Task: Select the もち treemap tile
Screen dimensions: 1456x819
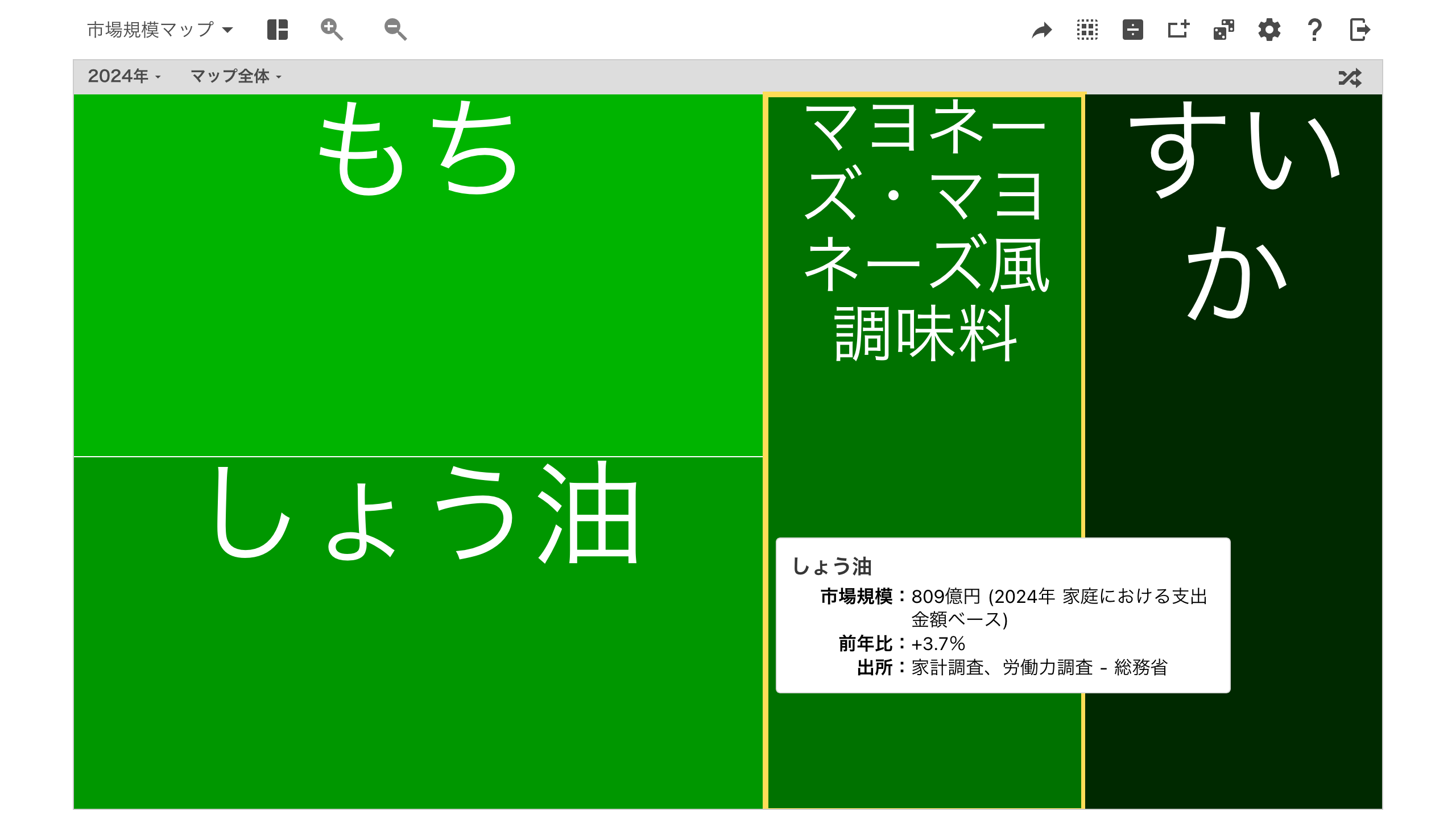Action: [x=418, y=275]
